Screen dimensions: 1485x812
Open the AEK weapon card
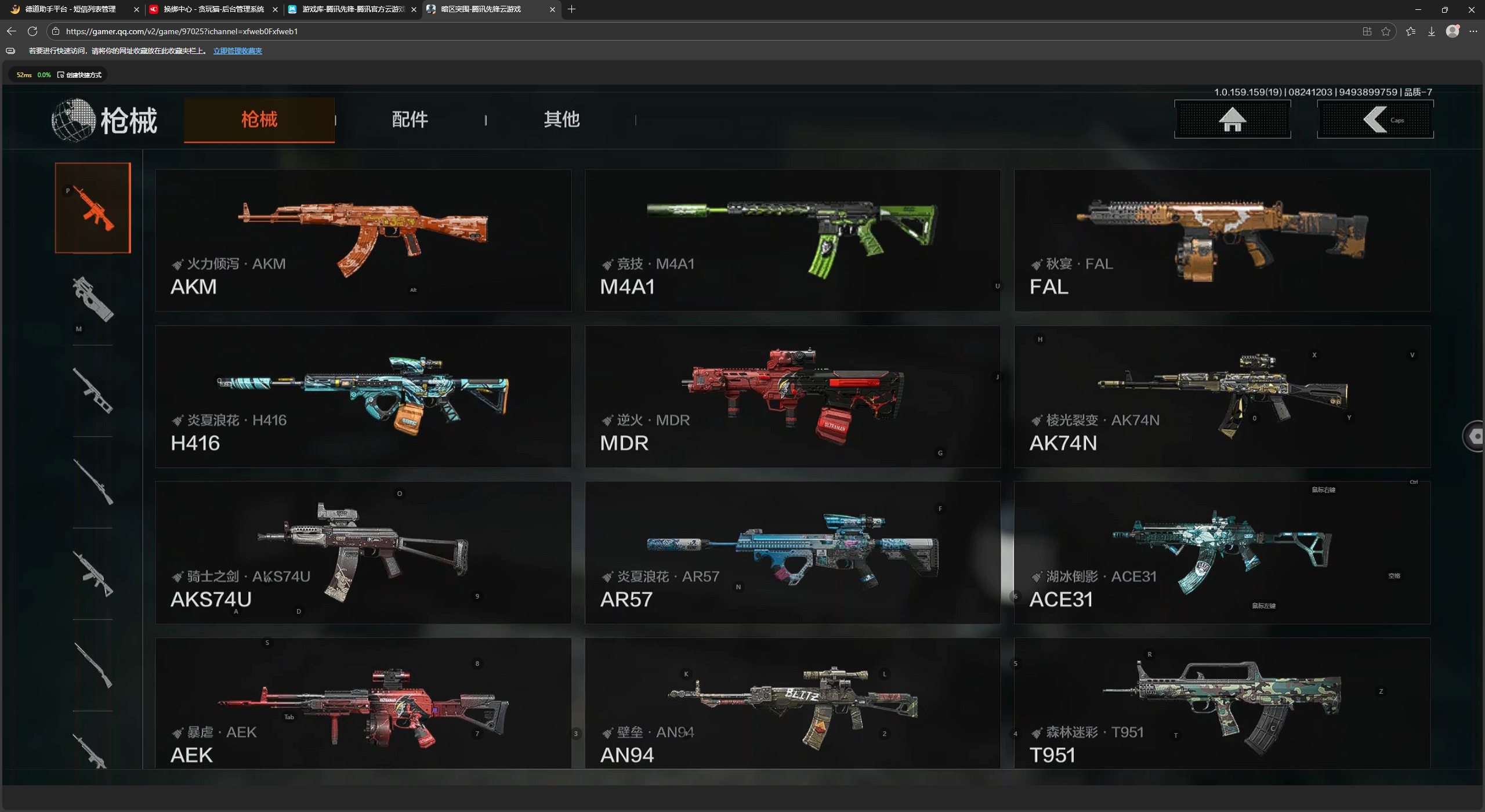(363, 704)
